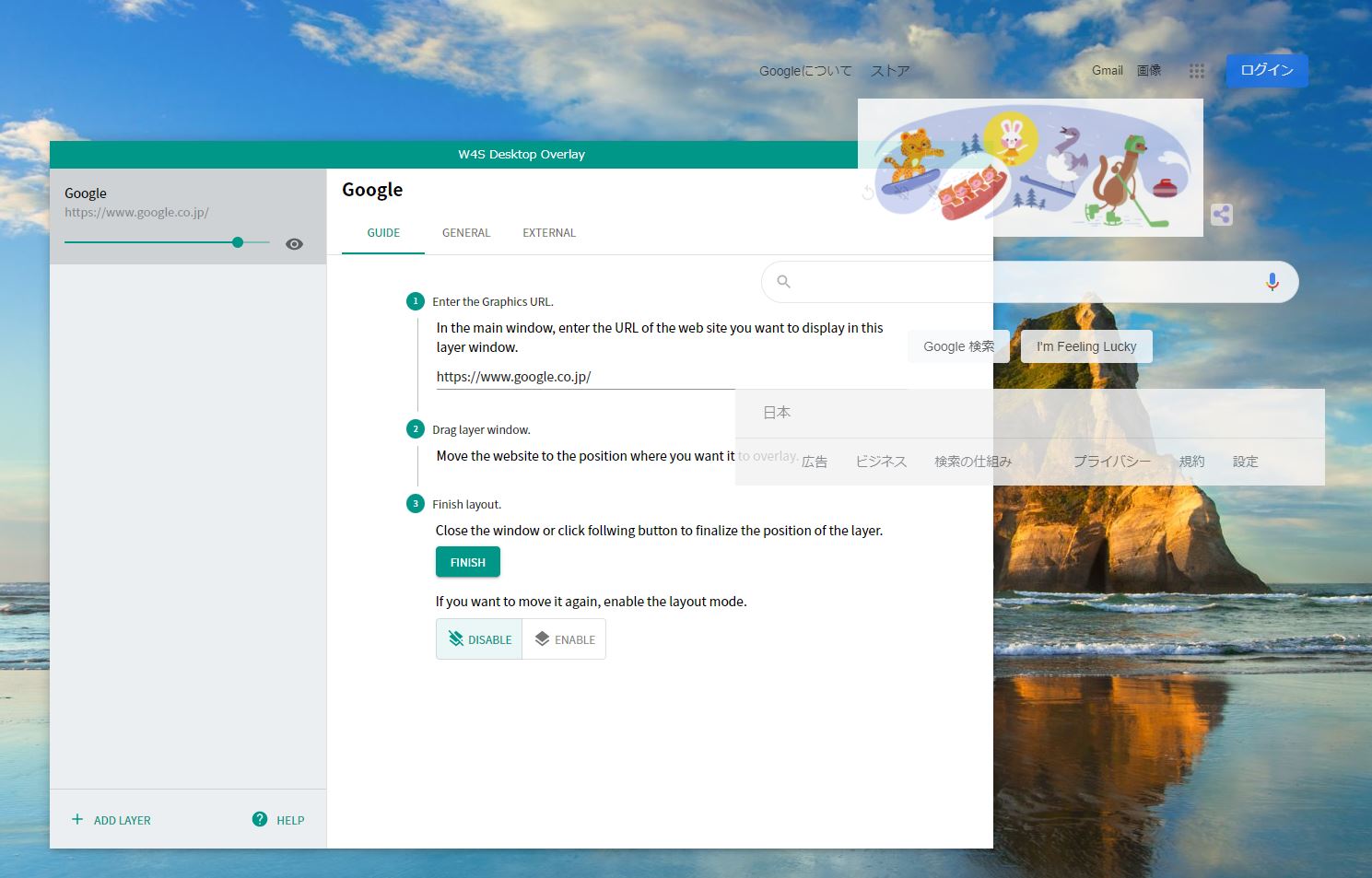Select ENABLE layout mode
This screenshot has width=1372, height=878.
tap(564, 639)
